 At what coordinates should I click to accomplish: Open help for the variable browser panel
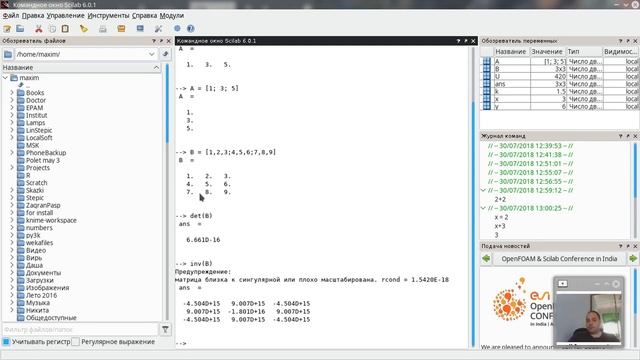(620, 41)
